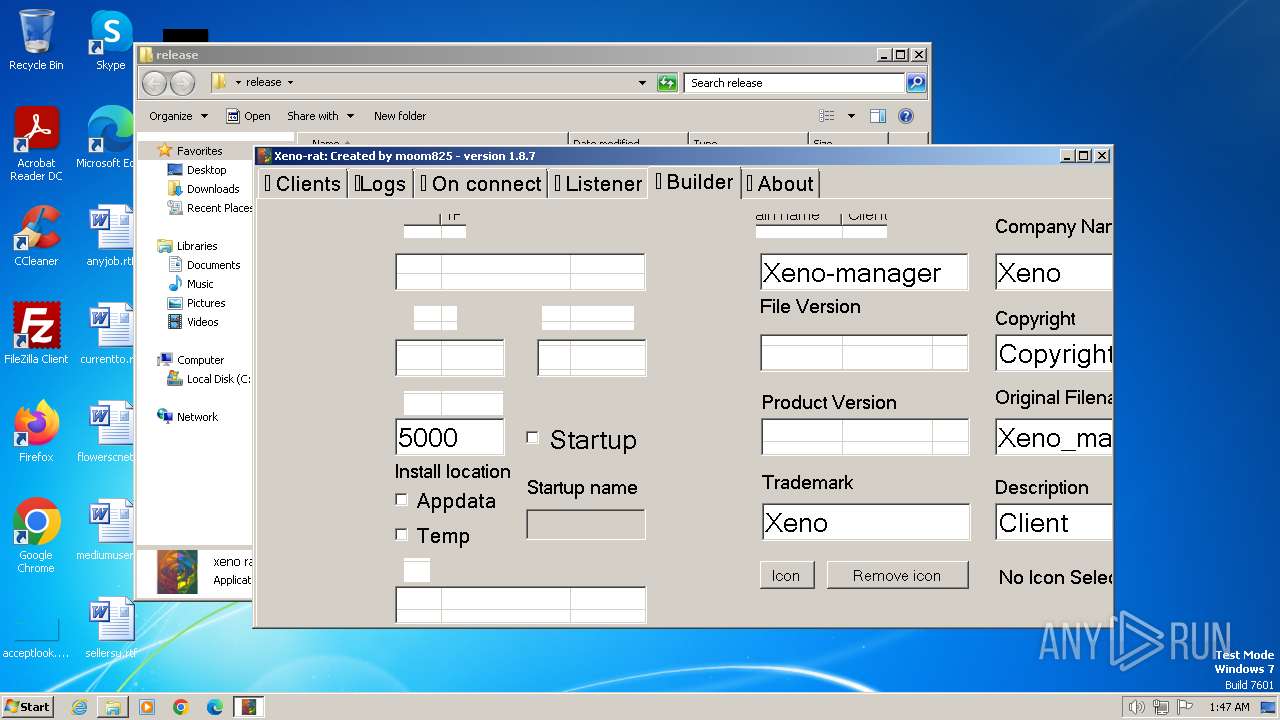This screenshot has height=720, width=1280.
Task: Enable the Startup checkbox
Action: tap(532, 438)
